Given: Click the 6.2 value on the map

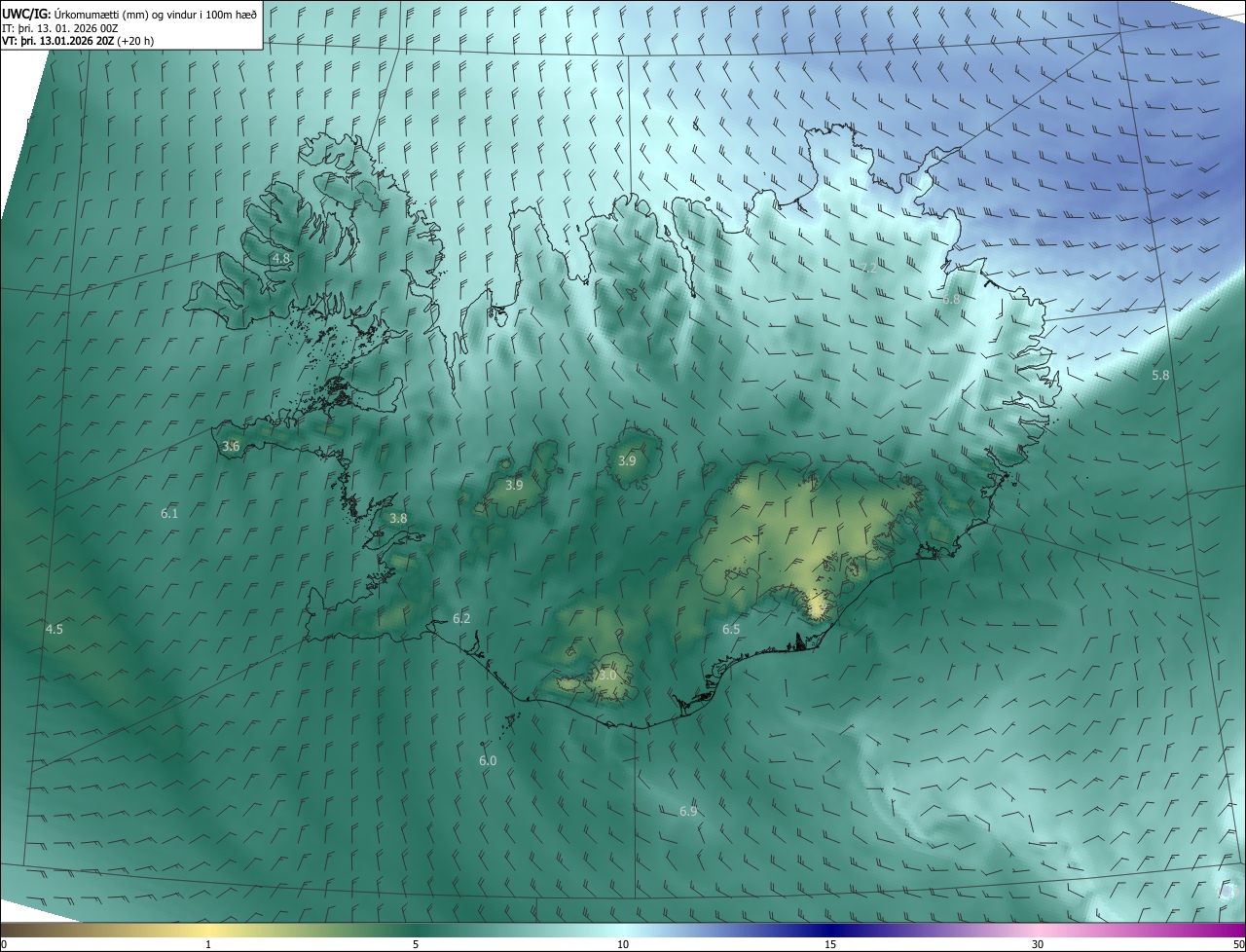Looking at the screenshot, I should point(461,618).
